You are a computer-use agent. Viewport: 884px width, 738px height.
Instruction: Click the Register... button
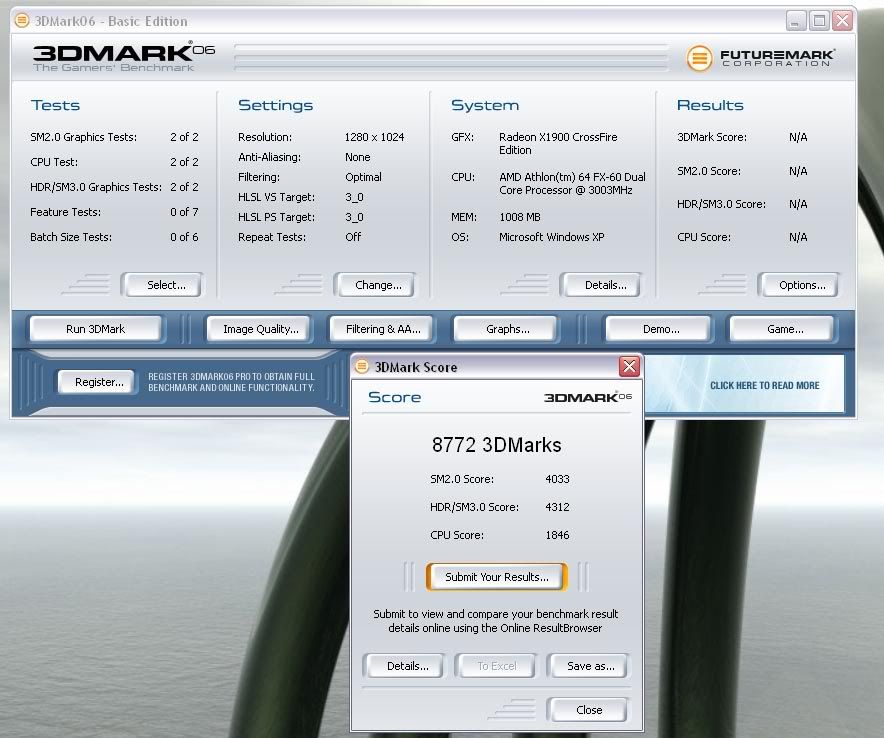pos(98,382)
